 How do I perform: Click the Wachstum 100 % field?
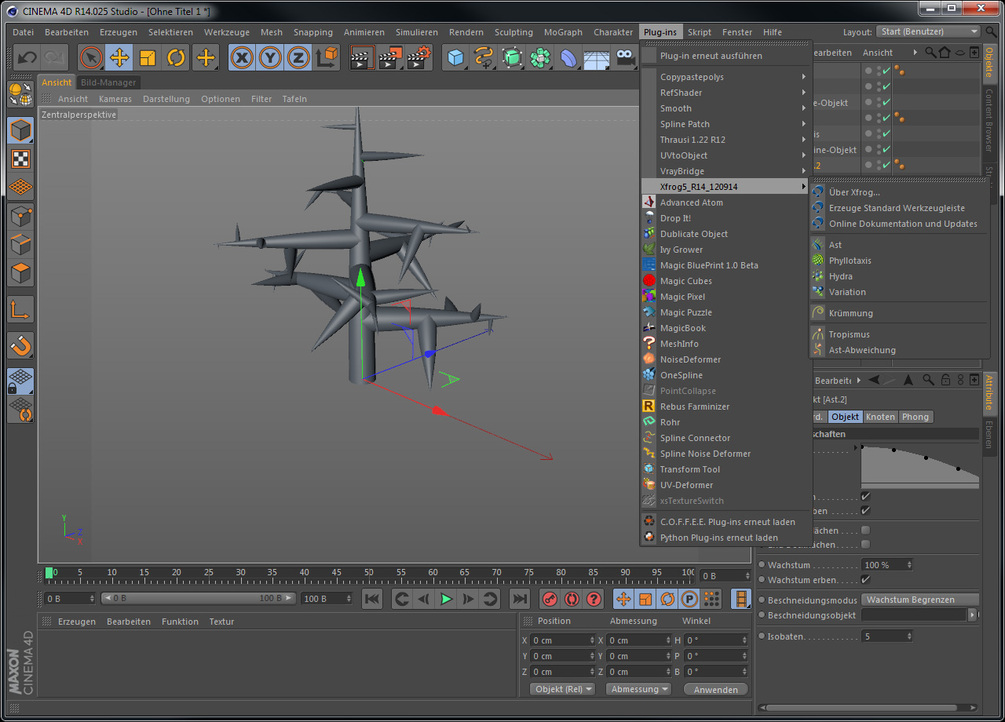(883, 565)
